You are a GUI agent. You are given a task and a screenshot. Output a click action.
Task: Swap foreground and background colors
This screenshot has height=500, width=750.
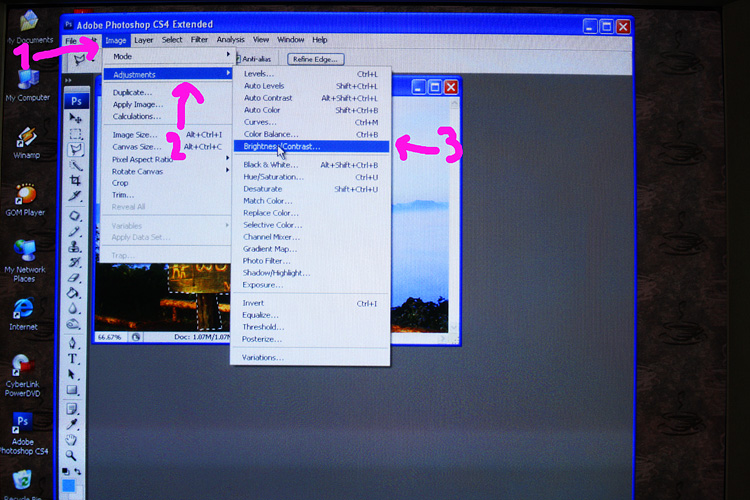pos(77,471)
